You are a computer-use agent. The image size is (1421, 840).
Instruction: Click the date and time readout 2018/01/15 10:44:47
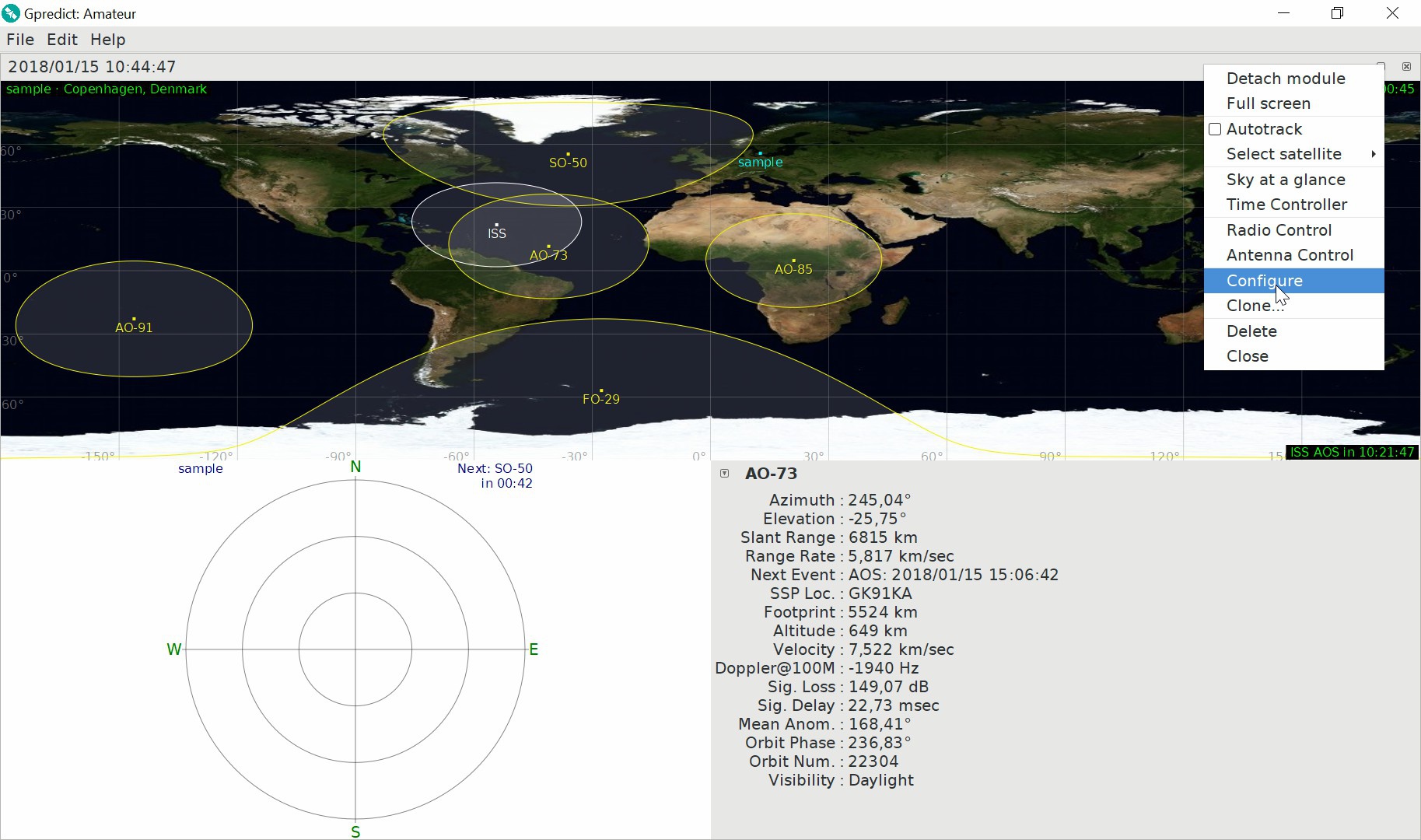point(92,67)
